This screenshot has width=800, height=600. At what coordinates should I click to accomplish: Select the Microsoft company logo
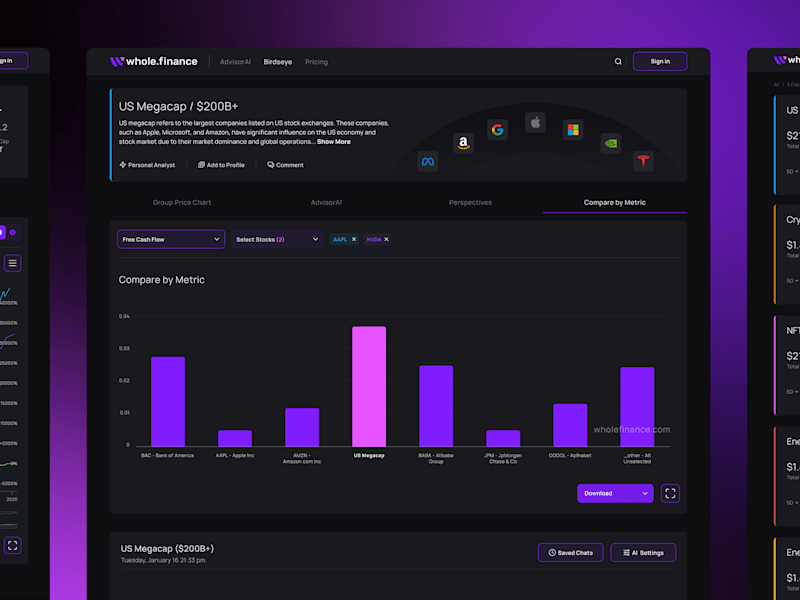click(573, 130)
